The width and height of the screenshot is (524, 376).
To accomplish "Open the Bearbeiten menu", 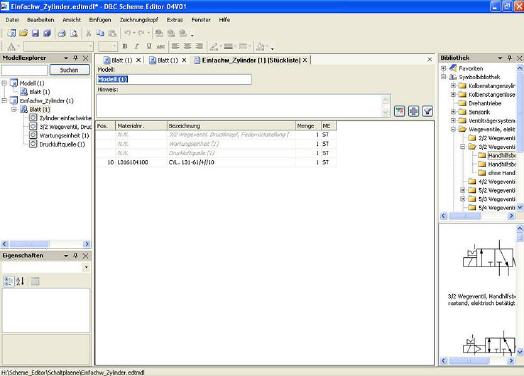I will coord(40,20).
